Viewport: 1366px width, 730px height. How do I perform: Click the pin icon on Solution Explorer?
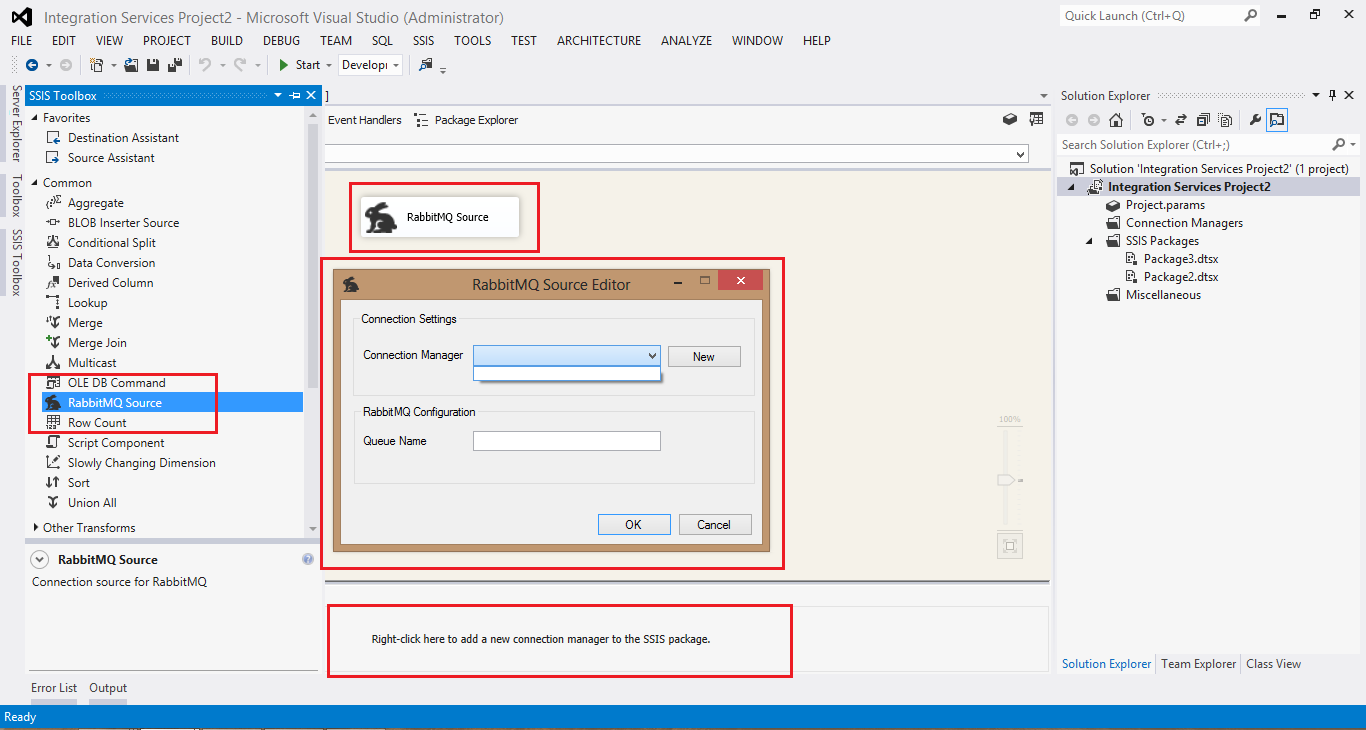pyautogui.click(x=1332, y=96)
